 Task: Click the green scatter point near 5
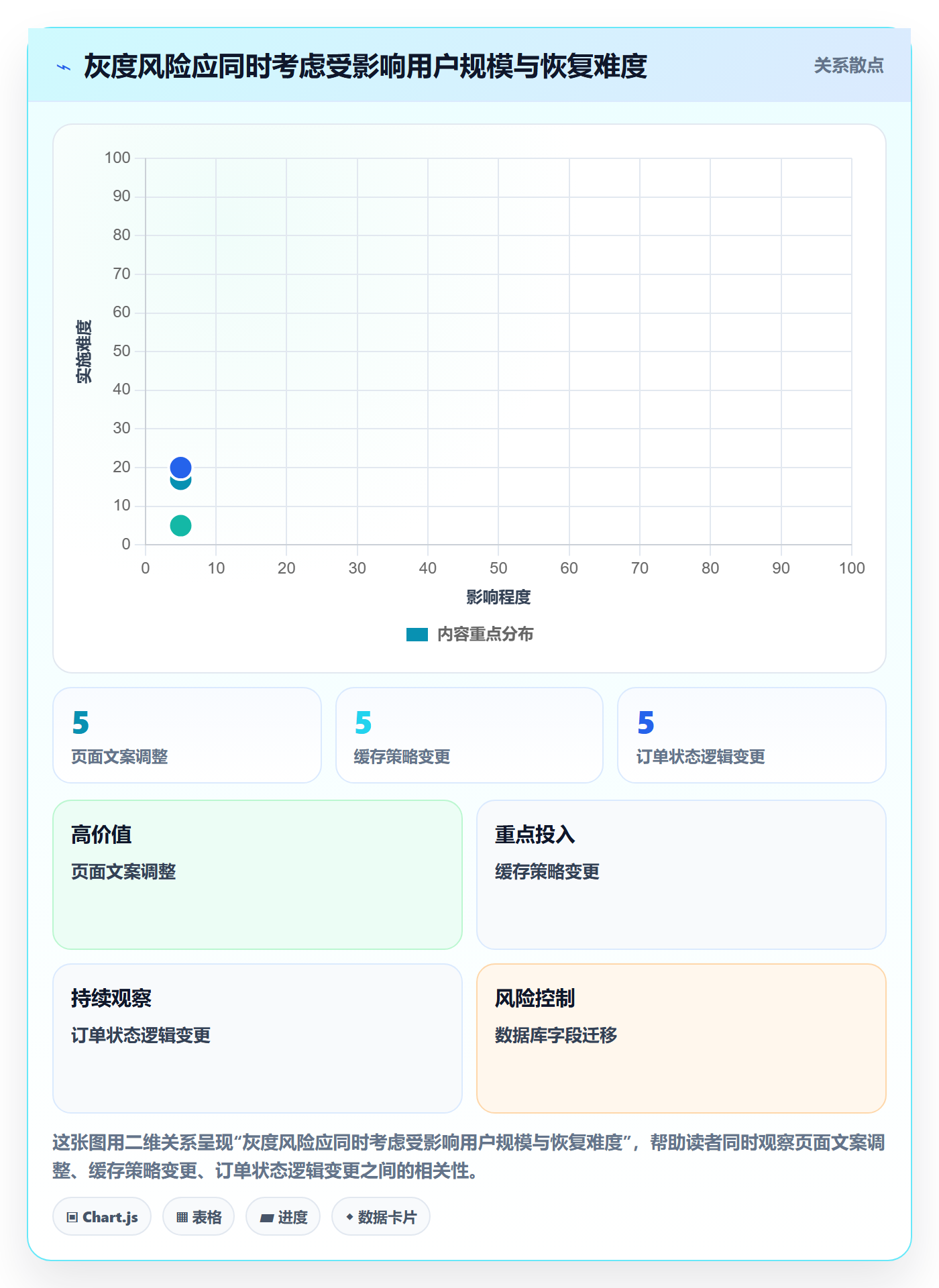[x=180, y=525]
